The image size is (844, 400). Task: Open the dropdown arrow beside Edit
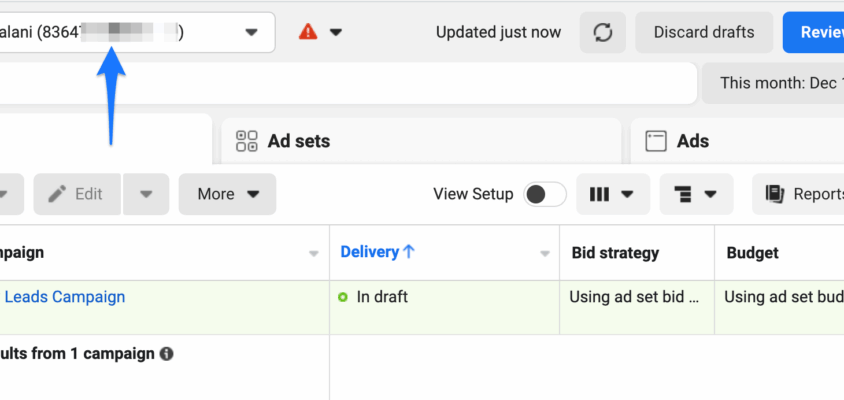click(146, 194)
